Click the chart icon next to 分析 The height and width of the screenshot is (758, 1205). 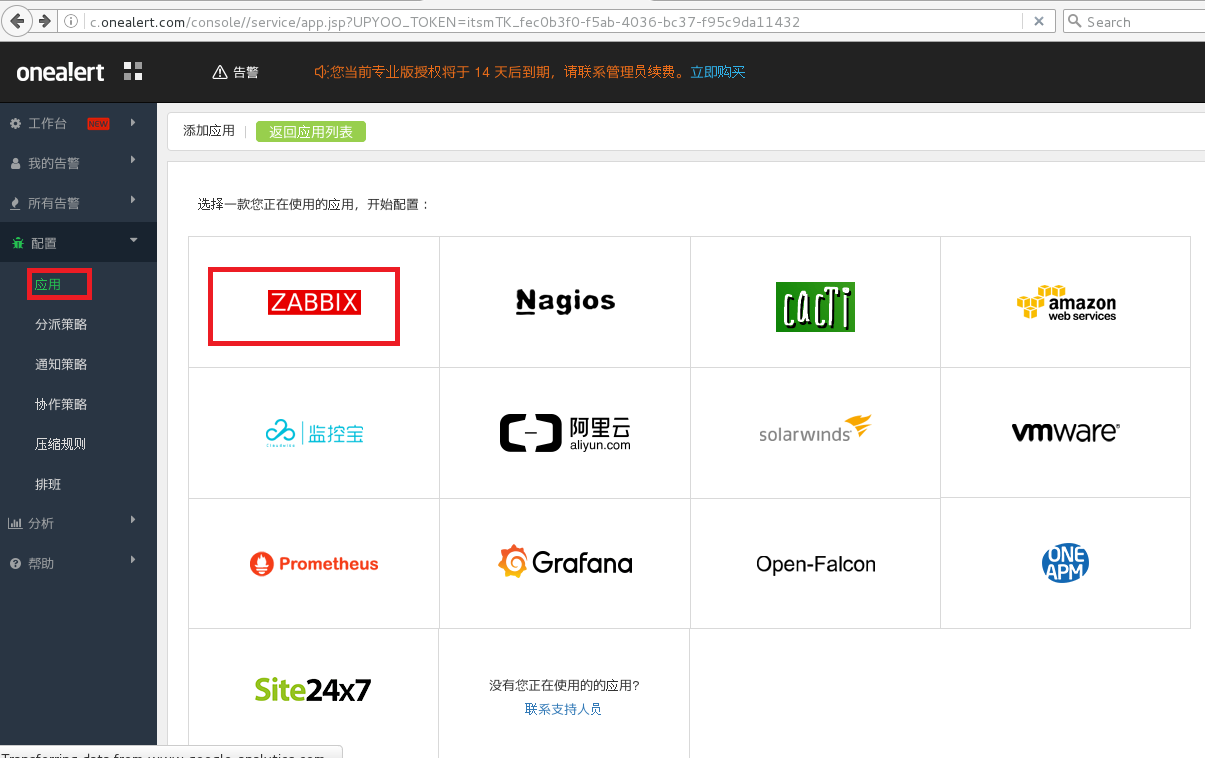point(15,523)
